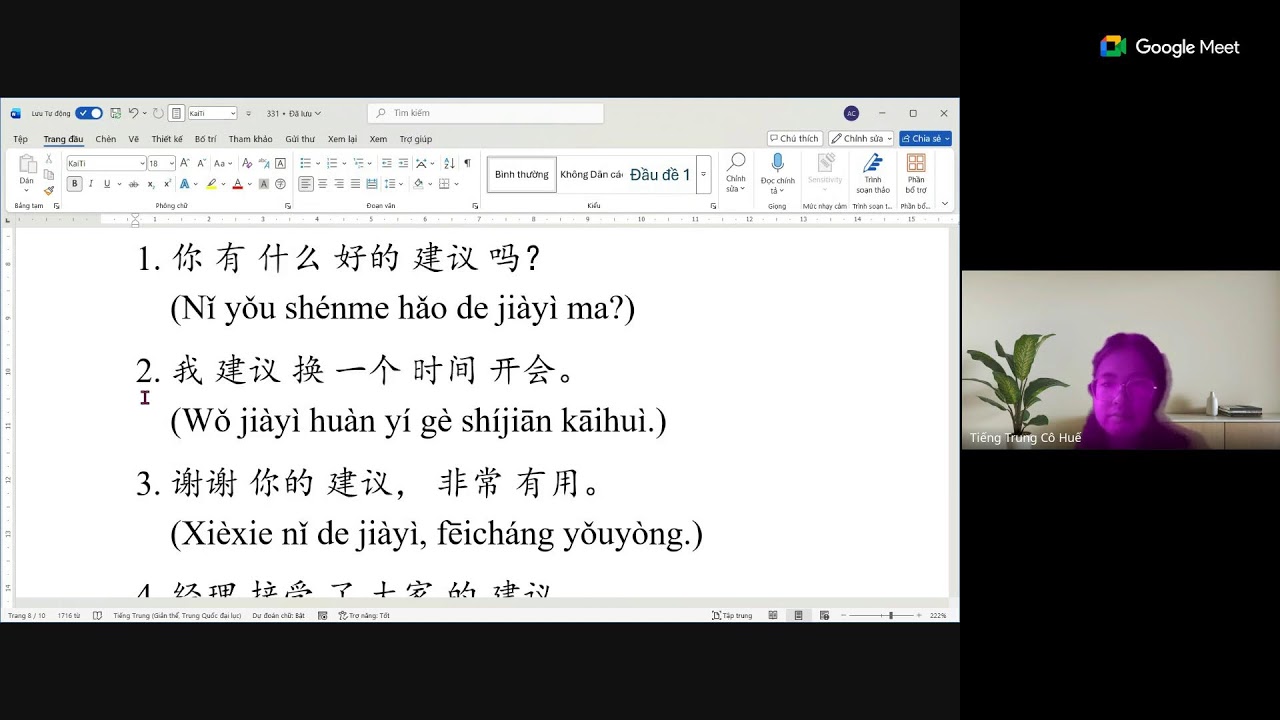Switch to the Xem lại (Review) tab
This screenshot has width=1280, height=720.
(342, 139)
